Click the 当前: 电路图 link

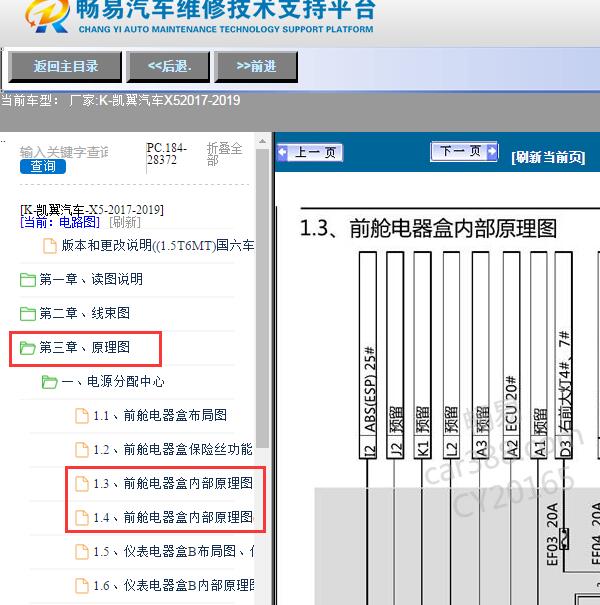click(x=60, y=222)
